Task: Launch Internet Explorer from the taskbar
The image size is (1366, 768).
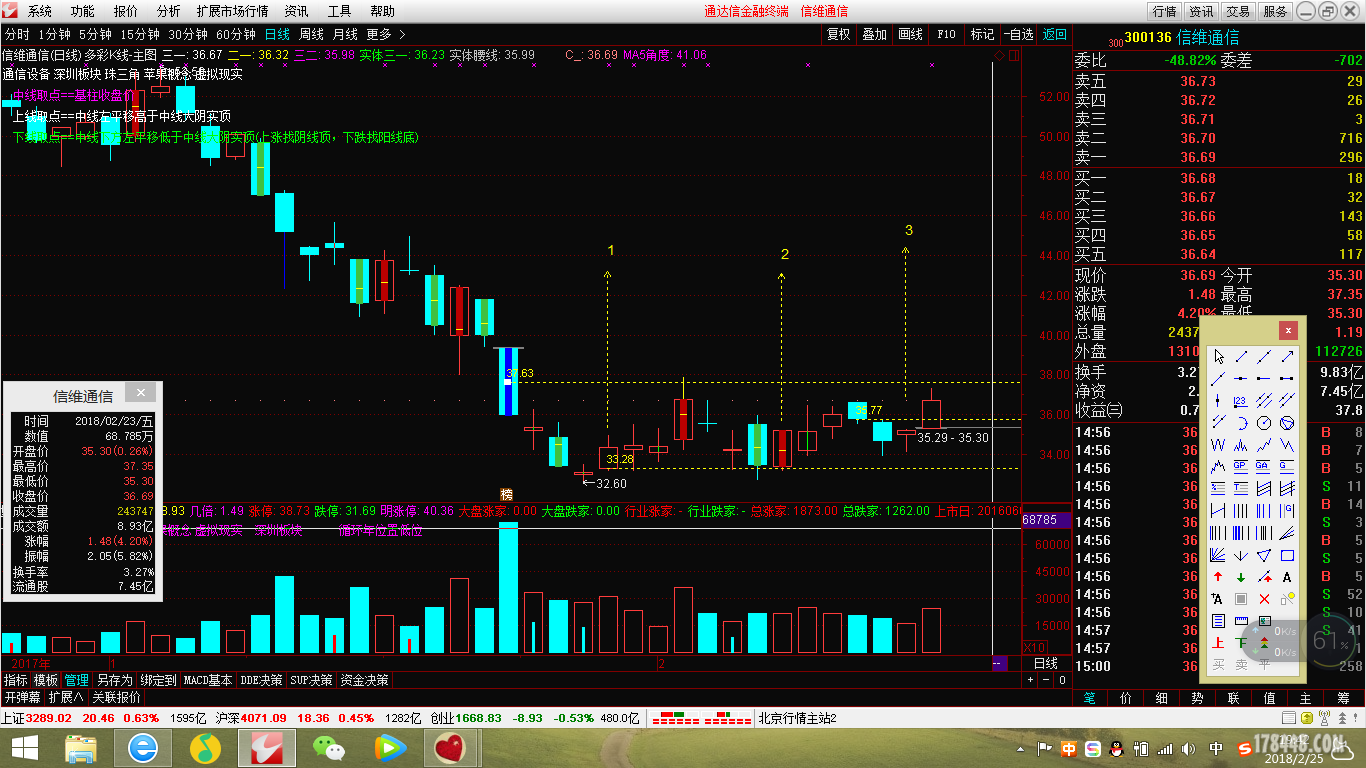Action: [x=143, y=748]
